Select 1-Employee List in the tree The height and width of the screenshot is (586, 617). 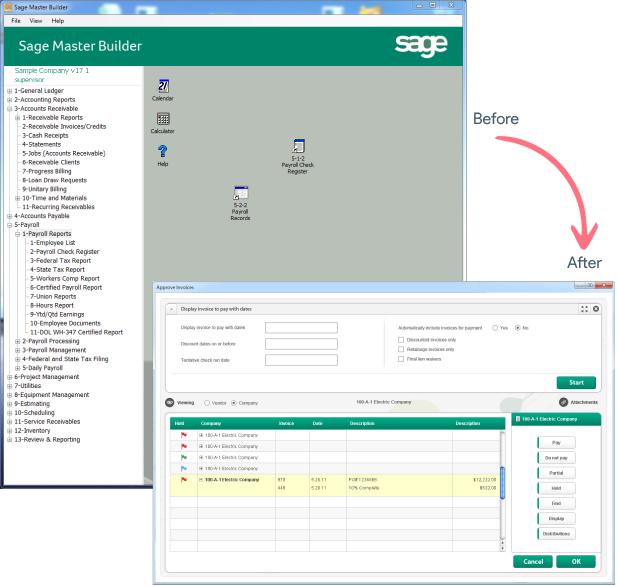53,243
